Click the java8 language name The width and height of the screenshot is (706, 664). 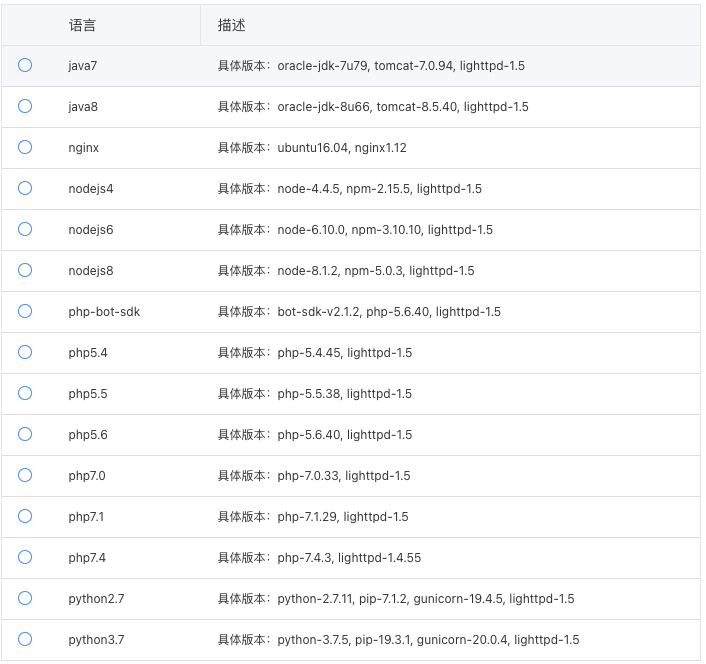[83, 107]
